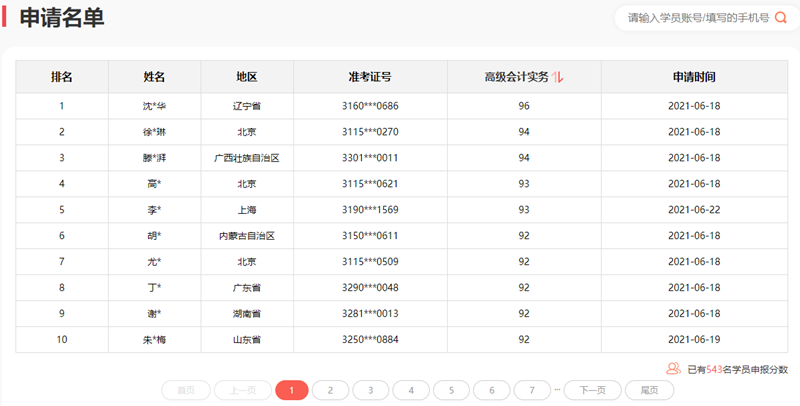The width and height of the screenshot is (800, 406).
Task: Click the active page 1 button
Action: (292, 390)
